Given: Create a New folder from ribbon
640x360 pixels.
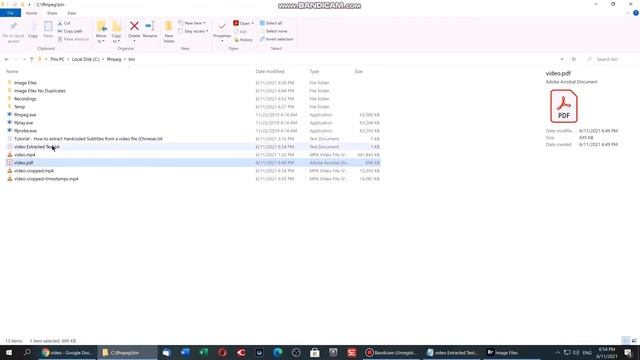Looking at the screenshot, I should pyautogui.click(x=169, y=32).
